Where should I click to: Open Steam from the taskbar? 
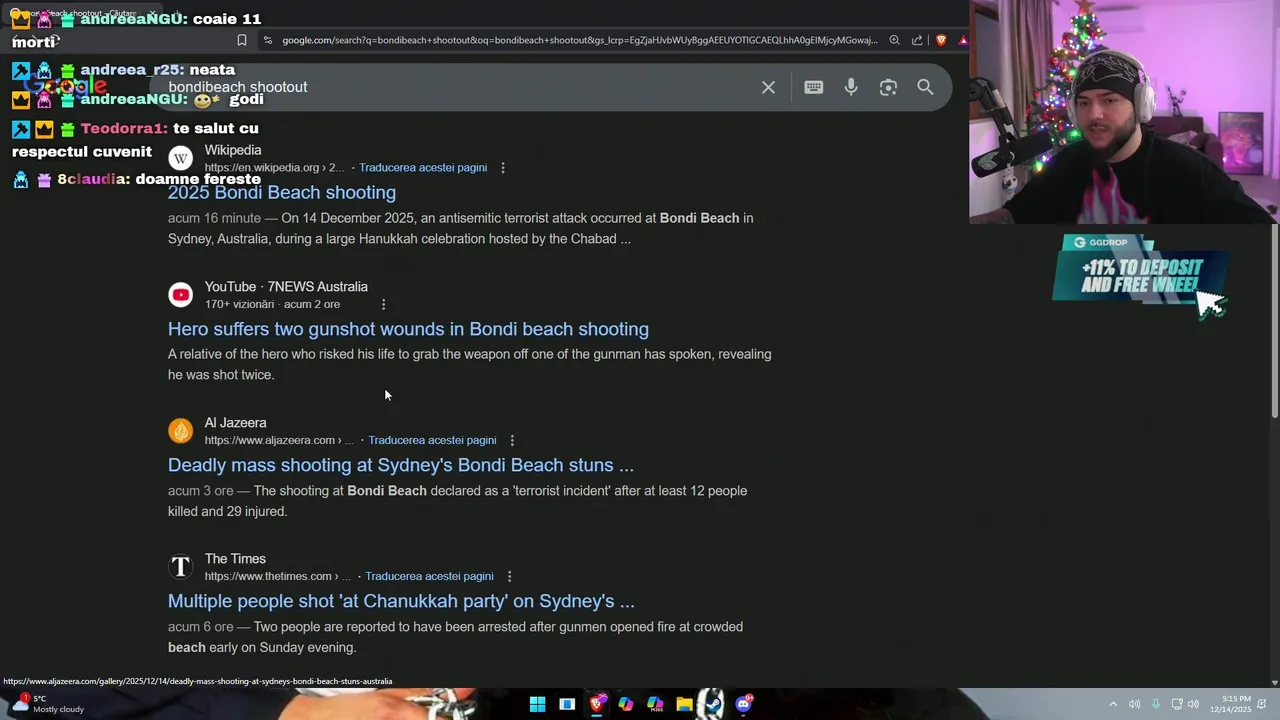coord(713,704)
